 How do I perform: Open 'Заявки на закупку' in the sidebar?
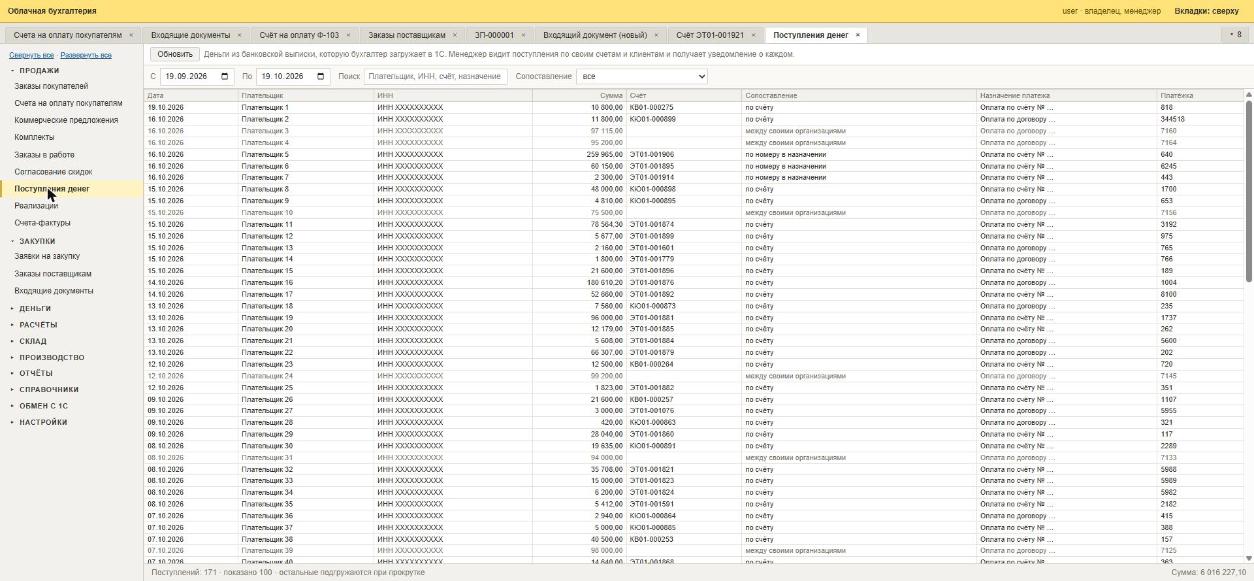click(47, 256)
